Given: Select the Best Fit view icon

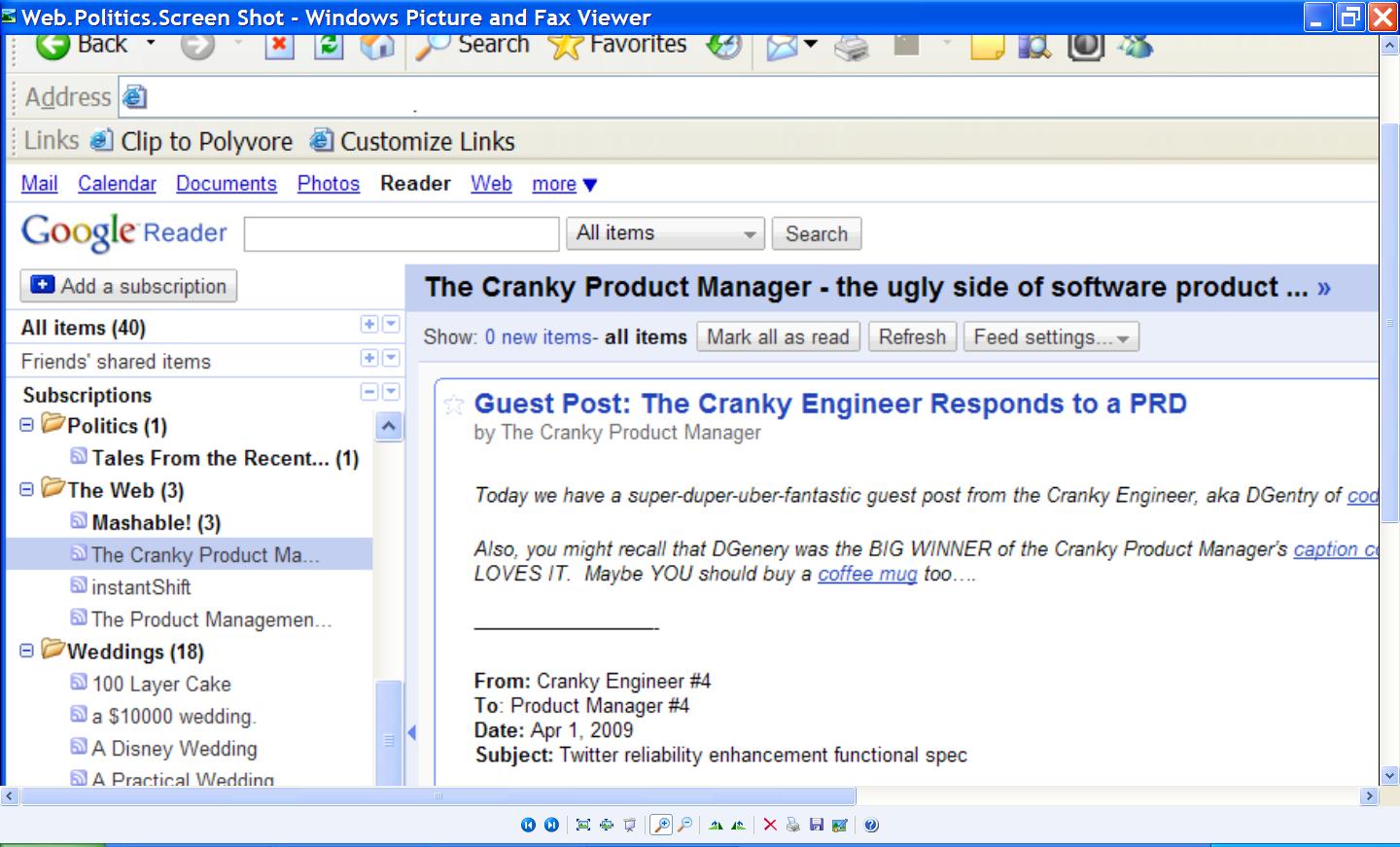Looking at the screenshot, I should coord(582,825).
